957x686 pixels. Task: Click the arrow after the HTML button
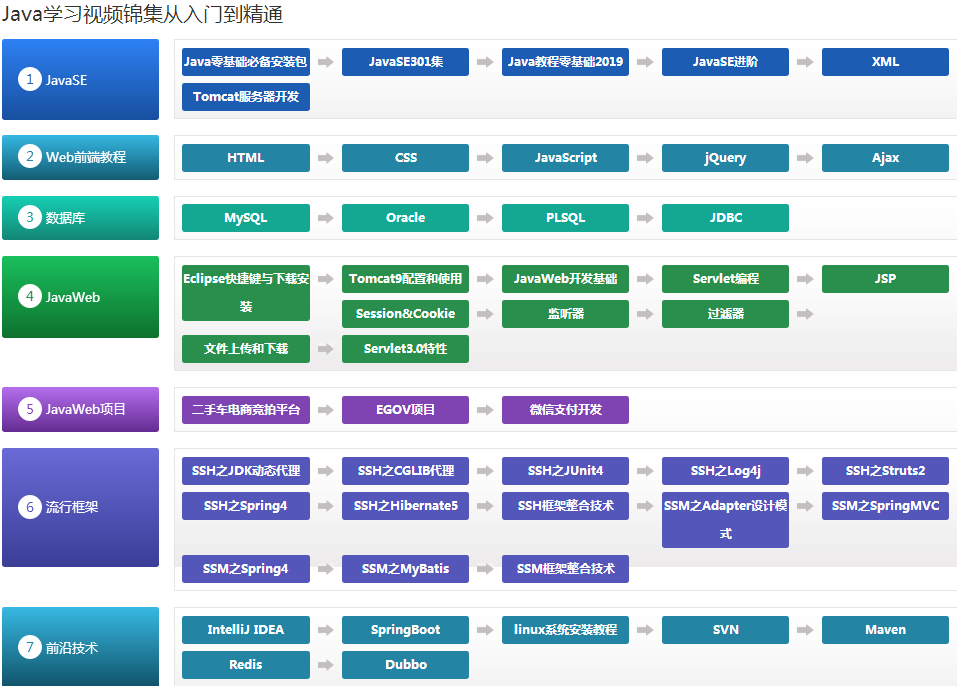pos(325,158)
